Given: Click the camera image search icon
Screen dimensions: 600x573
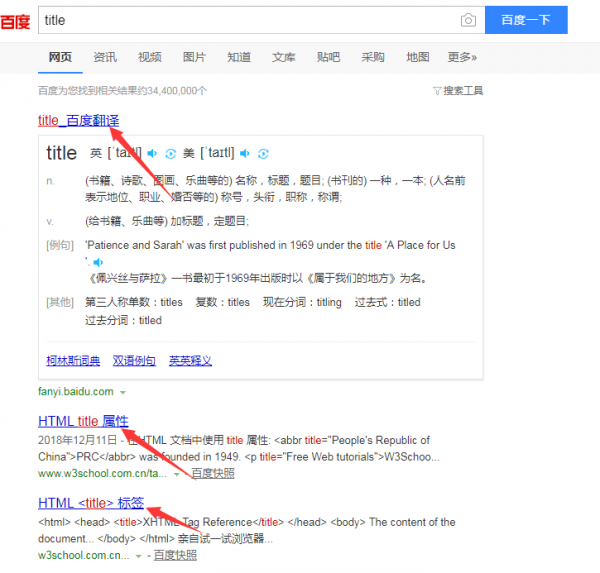Looking at the screenshot, I should pyautogui.click(x=467, y=20).
